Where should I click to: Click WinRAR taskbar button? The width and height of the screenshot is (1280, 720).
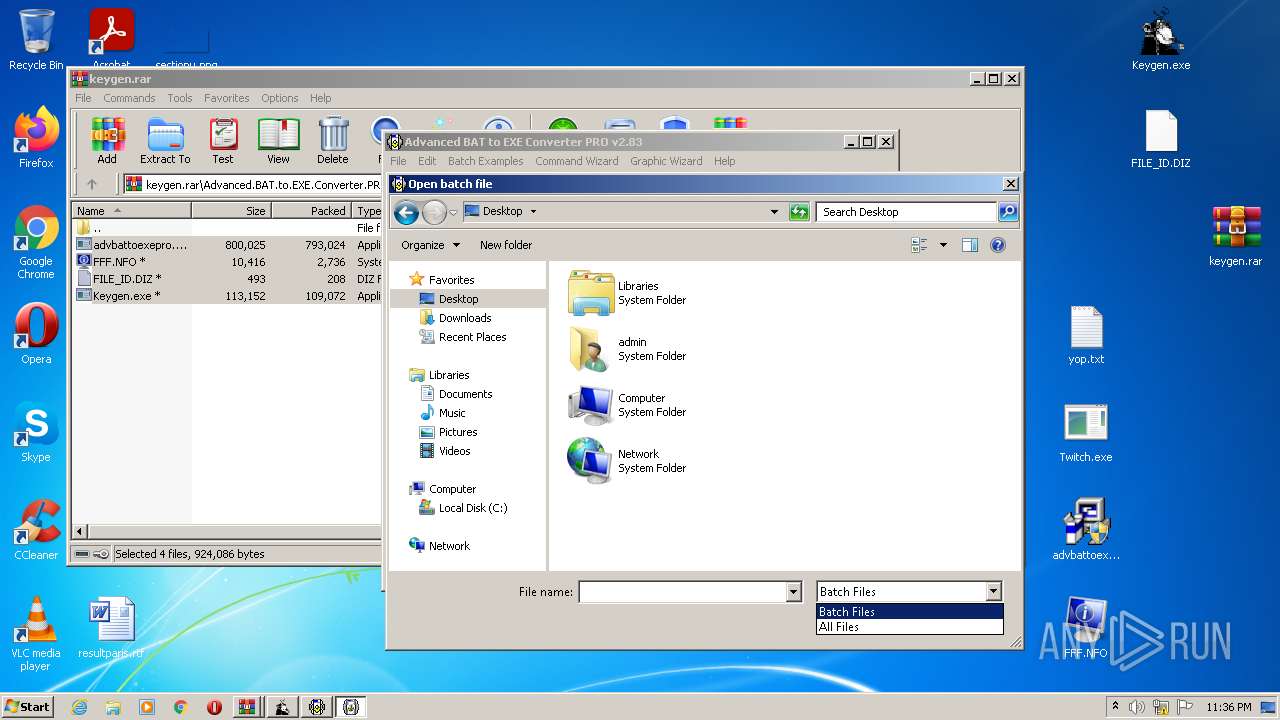pyautogui.click(x=247, y=707)
